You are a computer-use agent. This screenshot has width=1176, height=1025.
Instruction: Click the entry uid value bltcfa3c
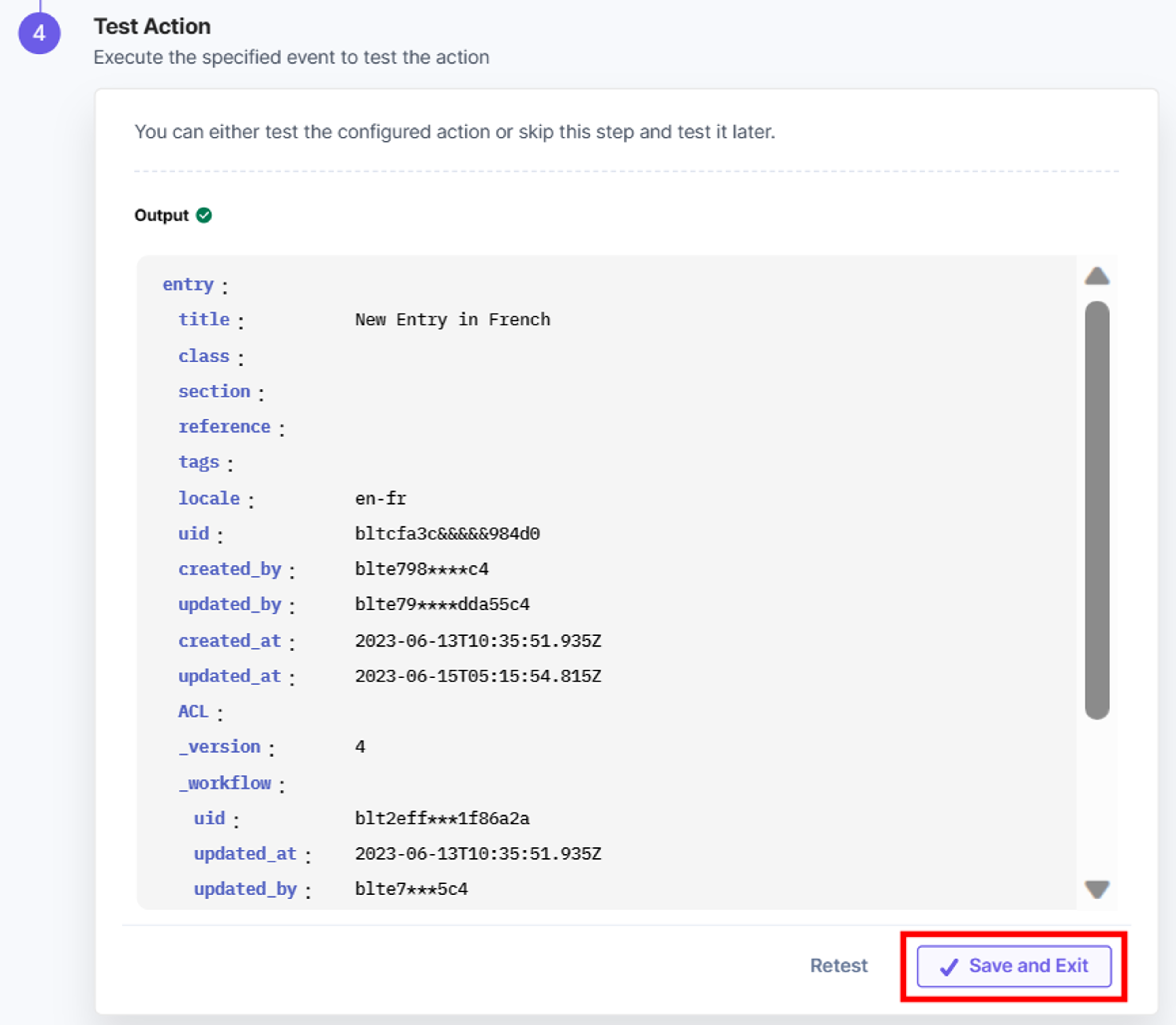pyautogui.click(x=447, y=534)
